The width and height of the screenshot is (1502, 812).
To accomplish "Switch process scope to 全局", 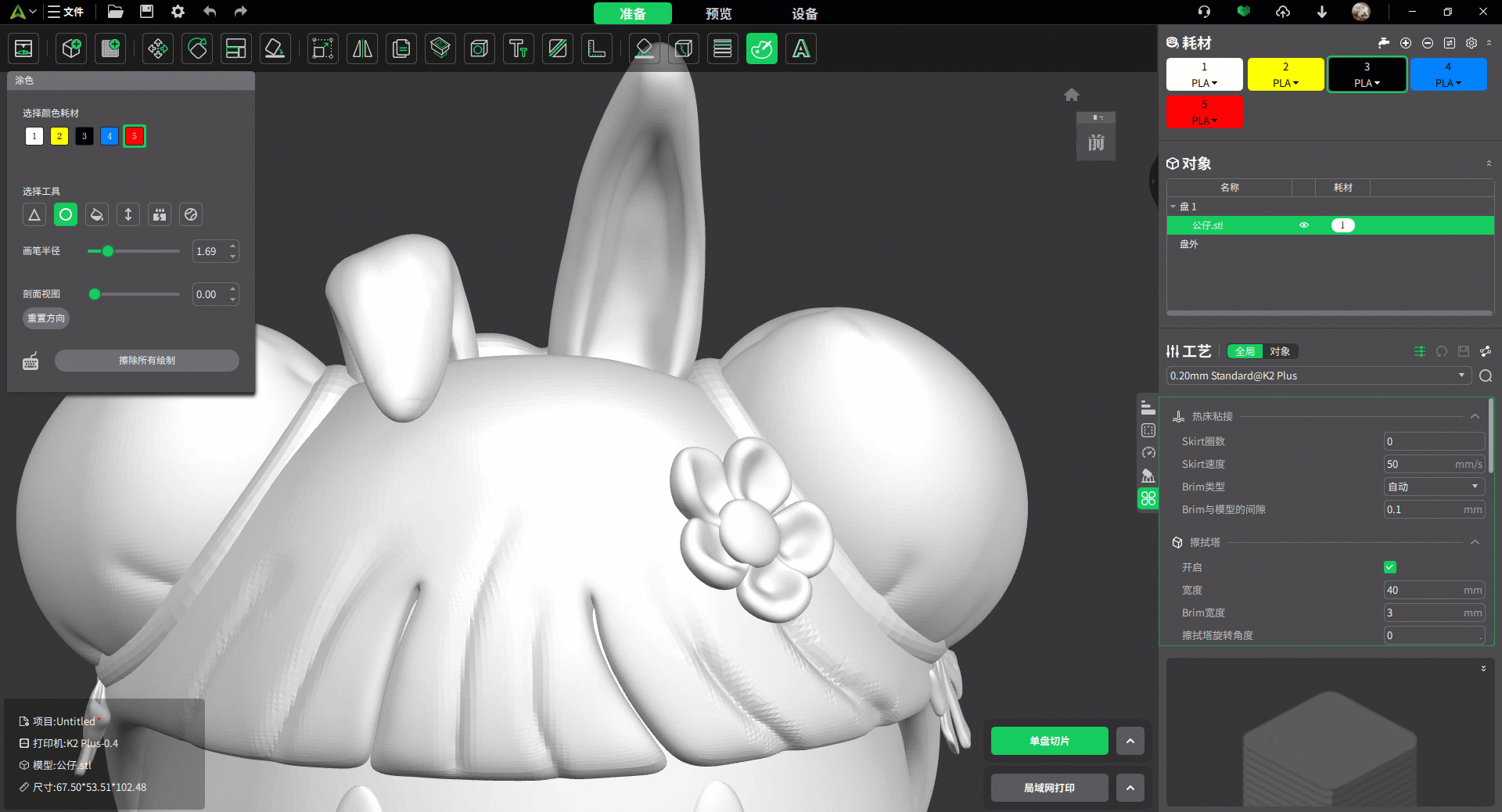I will click(1245, 351).
